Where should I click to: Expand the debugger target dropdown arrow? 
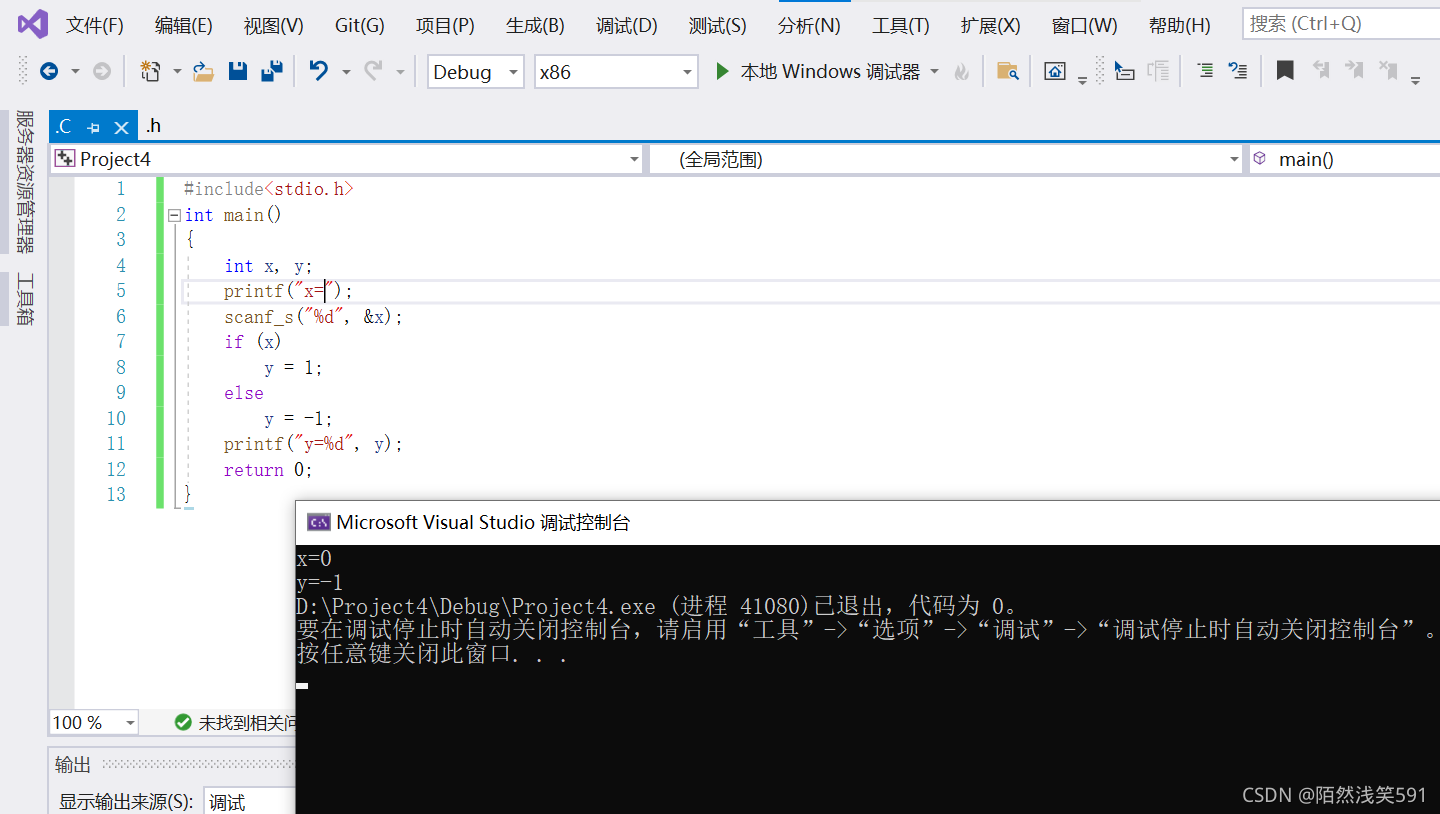pos(935,71)
